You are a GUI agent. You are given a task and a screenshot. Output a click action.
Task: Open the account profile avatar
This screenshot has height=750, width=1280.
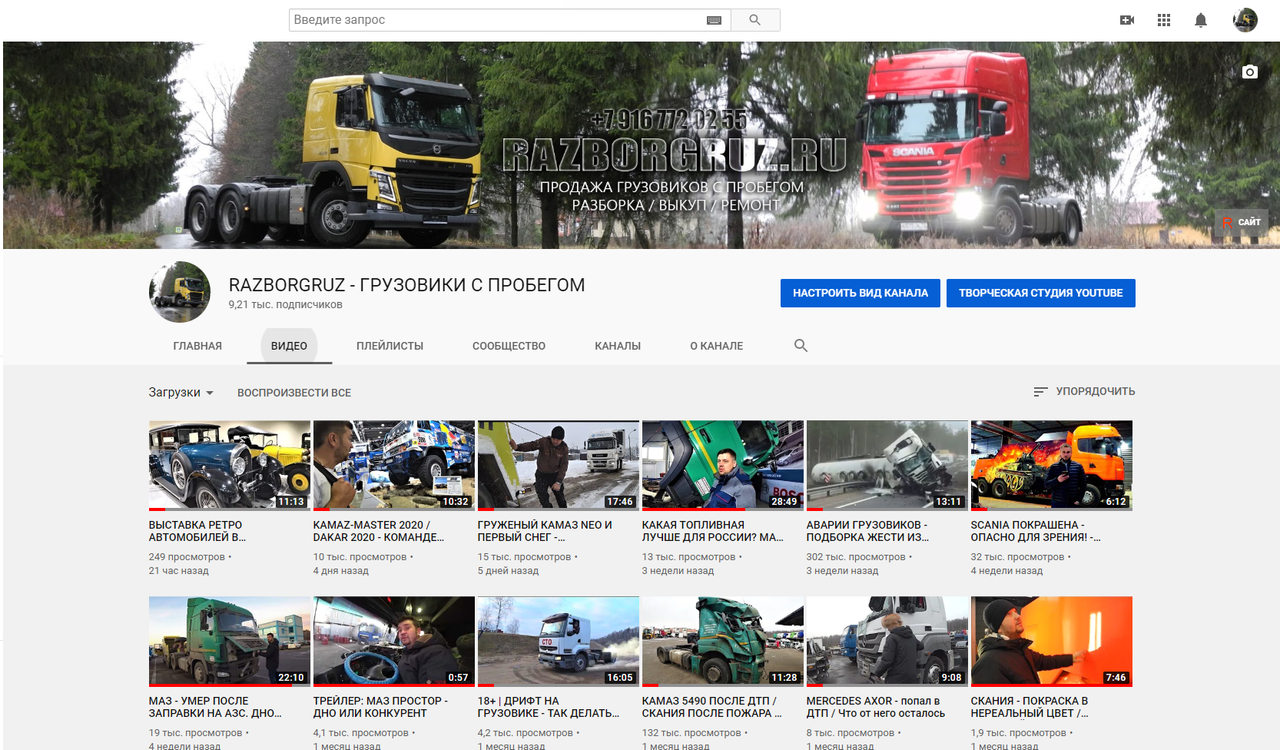pyautogui.click(x=1245, y=19)
